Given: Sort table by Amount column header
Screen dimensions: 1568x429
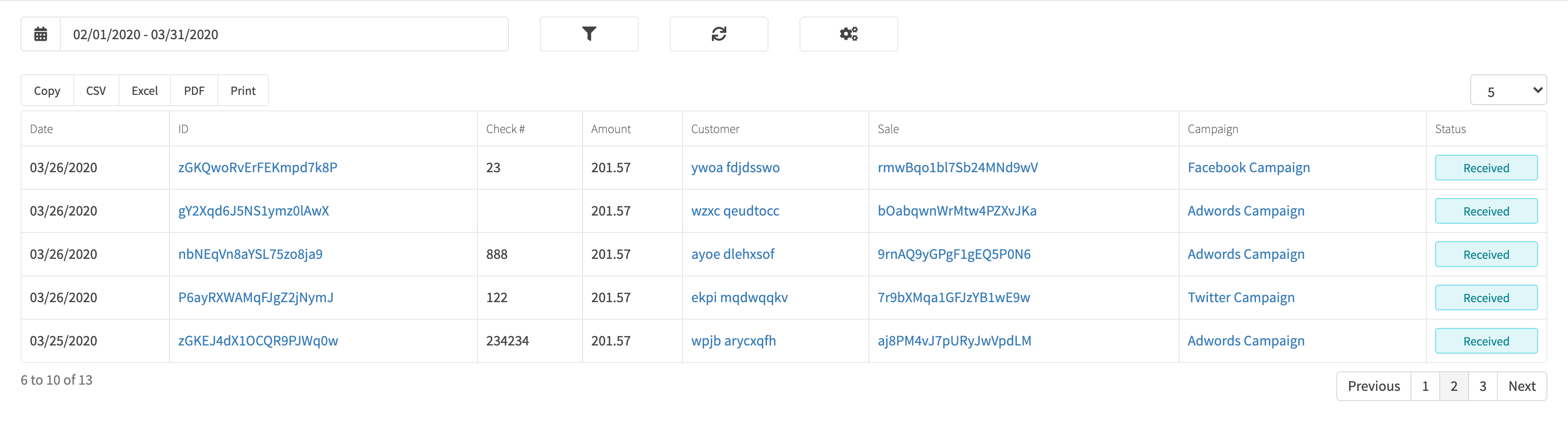Looking at the screenshot, I should (x=610, y=128).
